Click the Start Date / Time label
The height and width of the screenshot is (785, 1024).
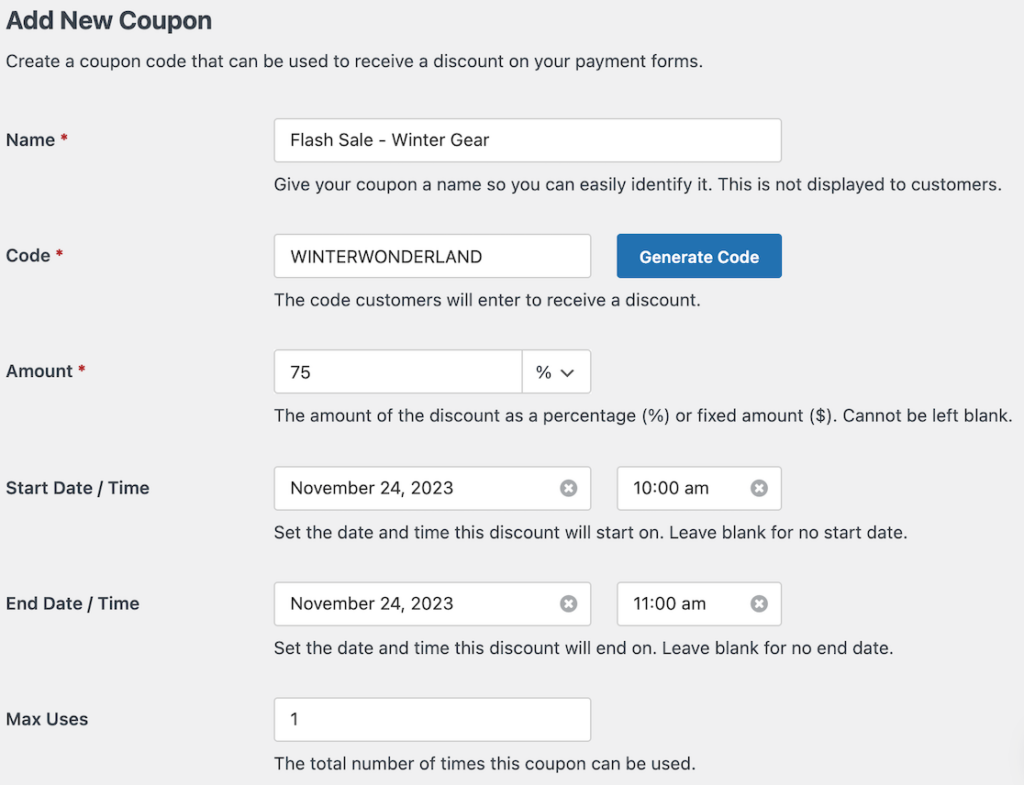point(77,488)
